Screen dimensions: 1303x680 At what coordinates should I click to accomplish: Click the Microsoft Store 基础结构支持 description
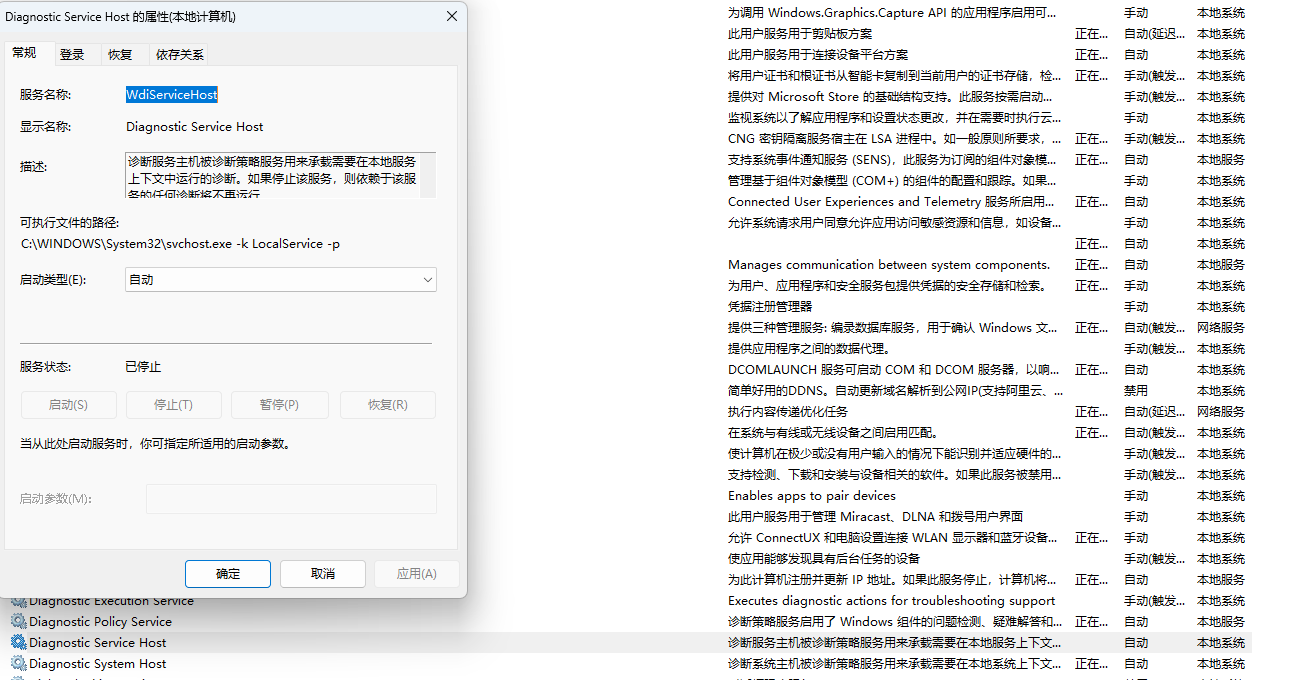click(x=890, y=97)
